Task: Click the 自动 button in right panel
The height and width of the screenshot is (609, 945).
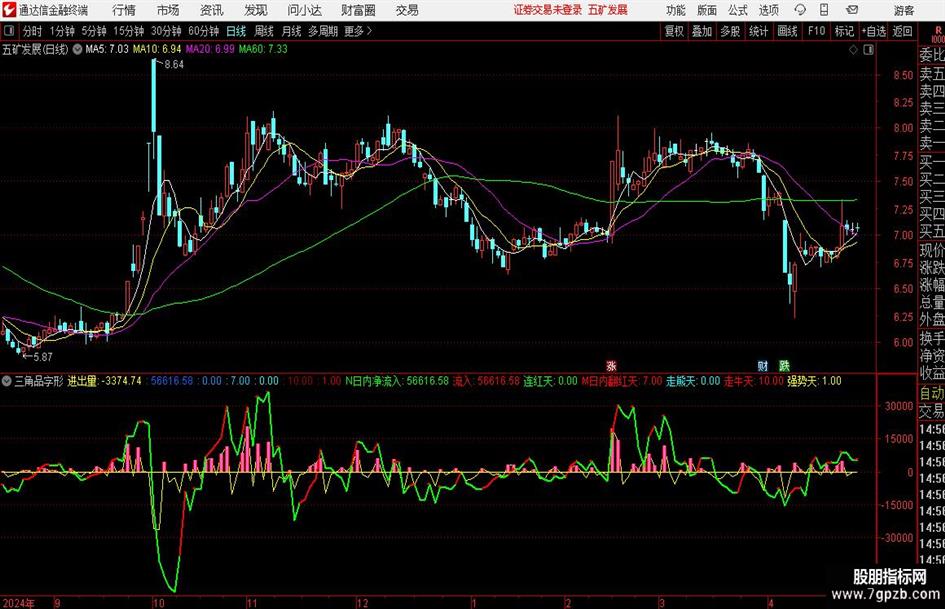Action: tap(932, 393)
